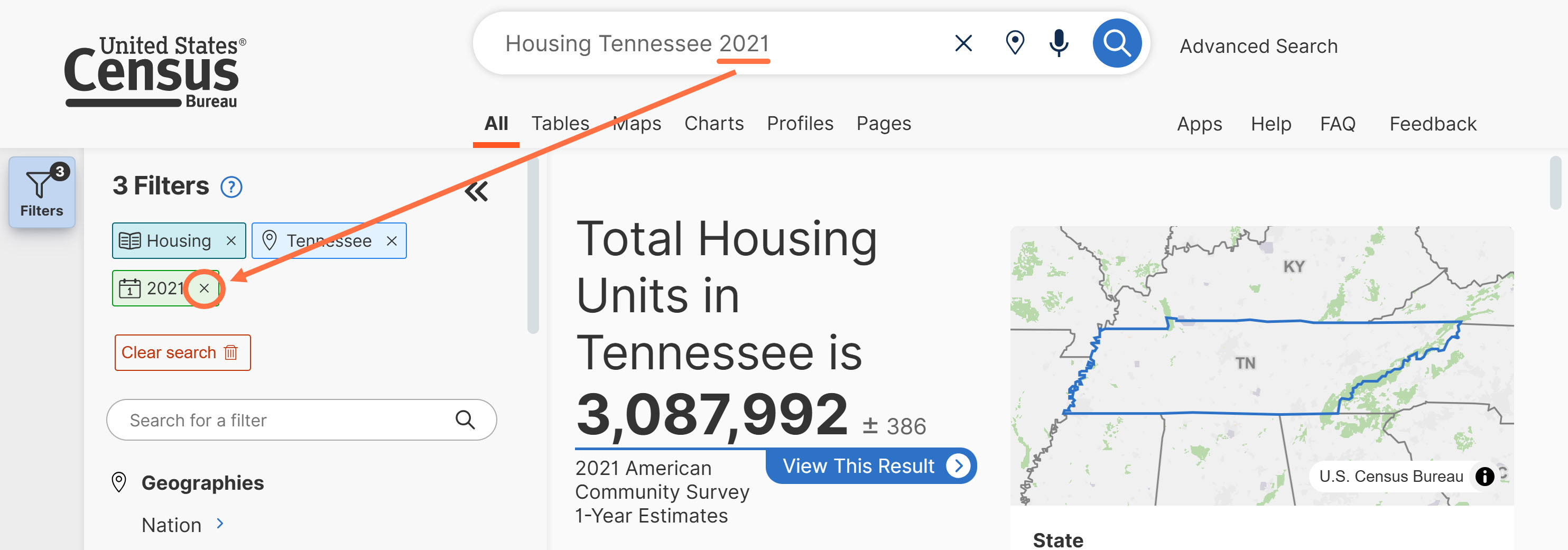Click the Clear search button
The image size is (1568, 550).
pos(182,352)
